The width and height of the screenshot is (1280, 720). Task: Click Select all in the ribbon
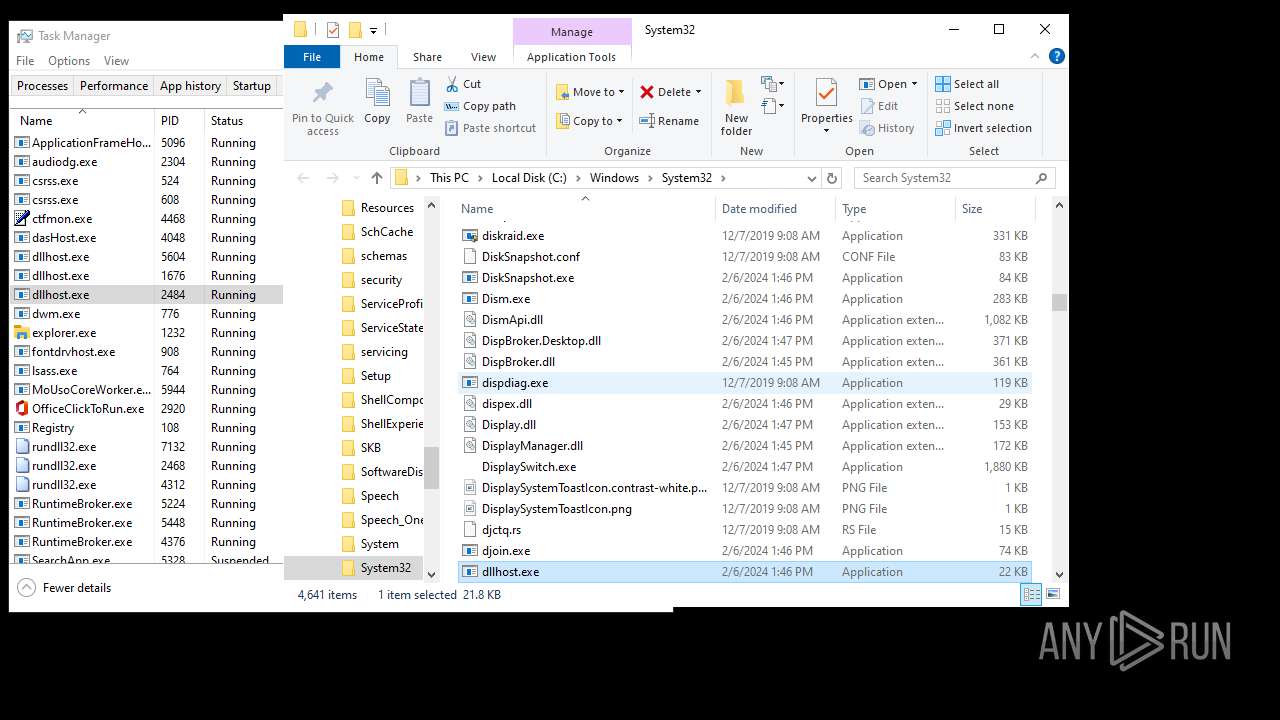[967, 84]
